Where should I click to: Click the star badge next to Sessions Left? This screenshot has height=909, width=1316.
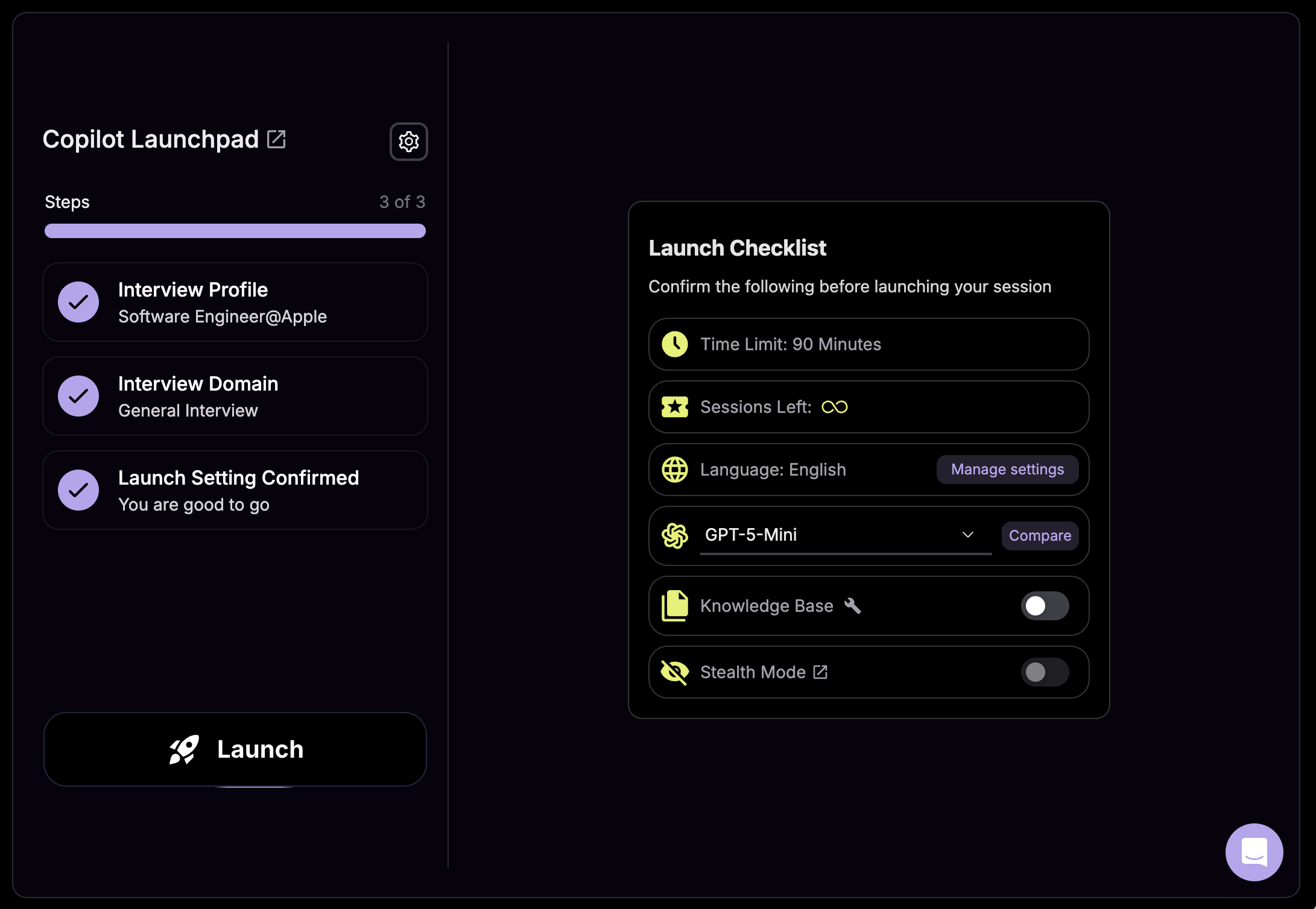675,407
